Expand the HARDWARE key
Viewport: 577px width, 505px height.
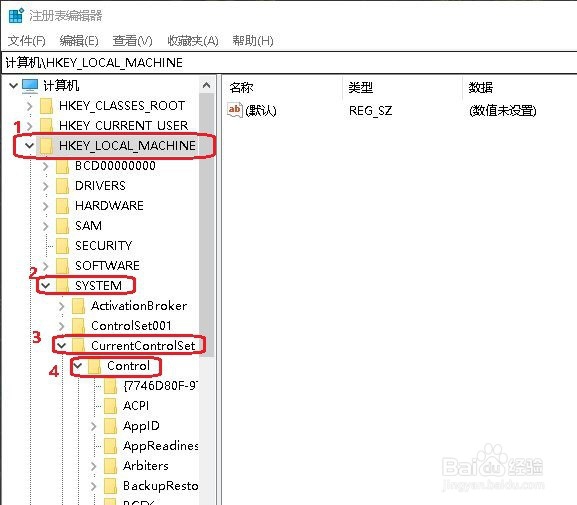click(46, 206)
